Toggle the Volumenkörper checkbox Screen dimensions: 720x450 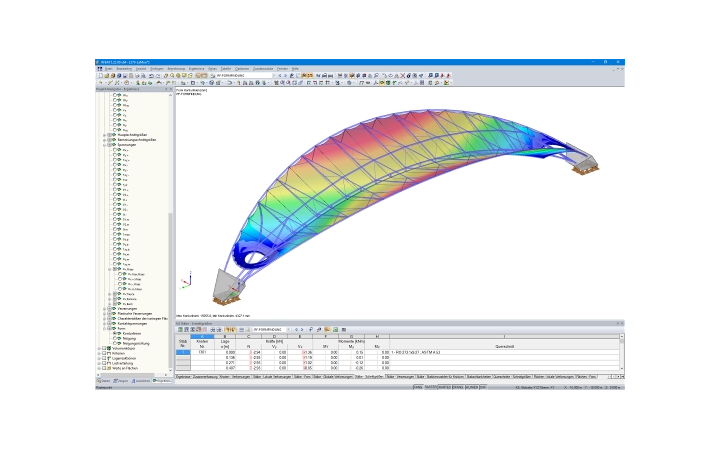click(104, 348)
